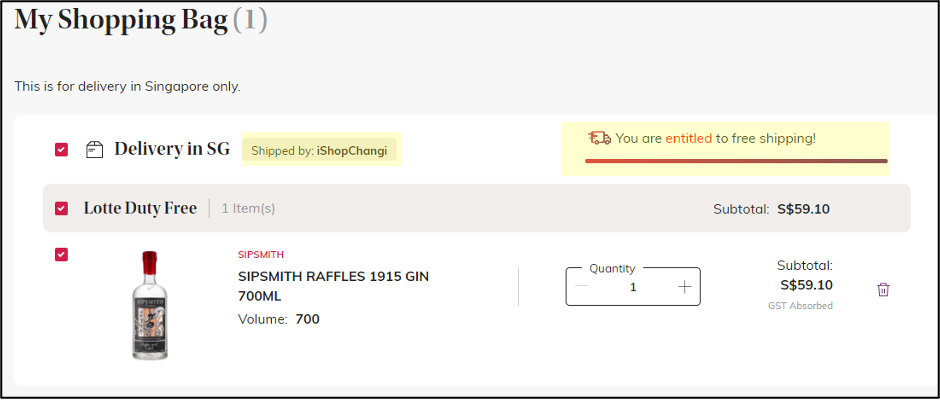This screenshot has width=940, height=400.
Task: Increase quantity with the plus button
Action: tap(685, 287)
